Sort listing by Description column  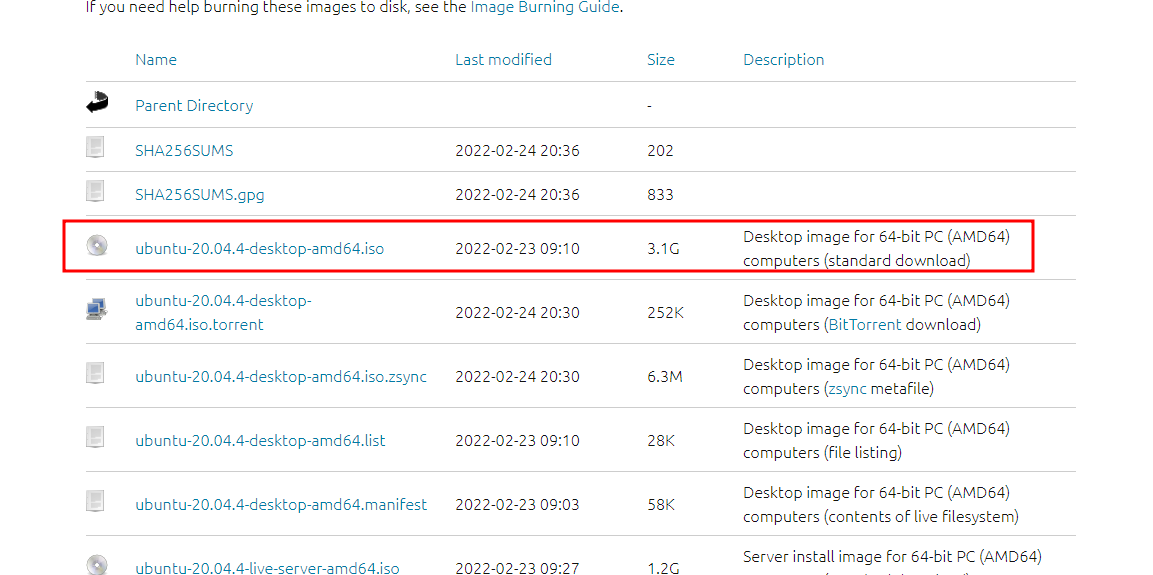click(784, 60)
